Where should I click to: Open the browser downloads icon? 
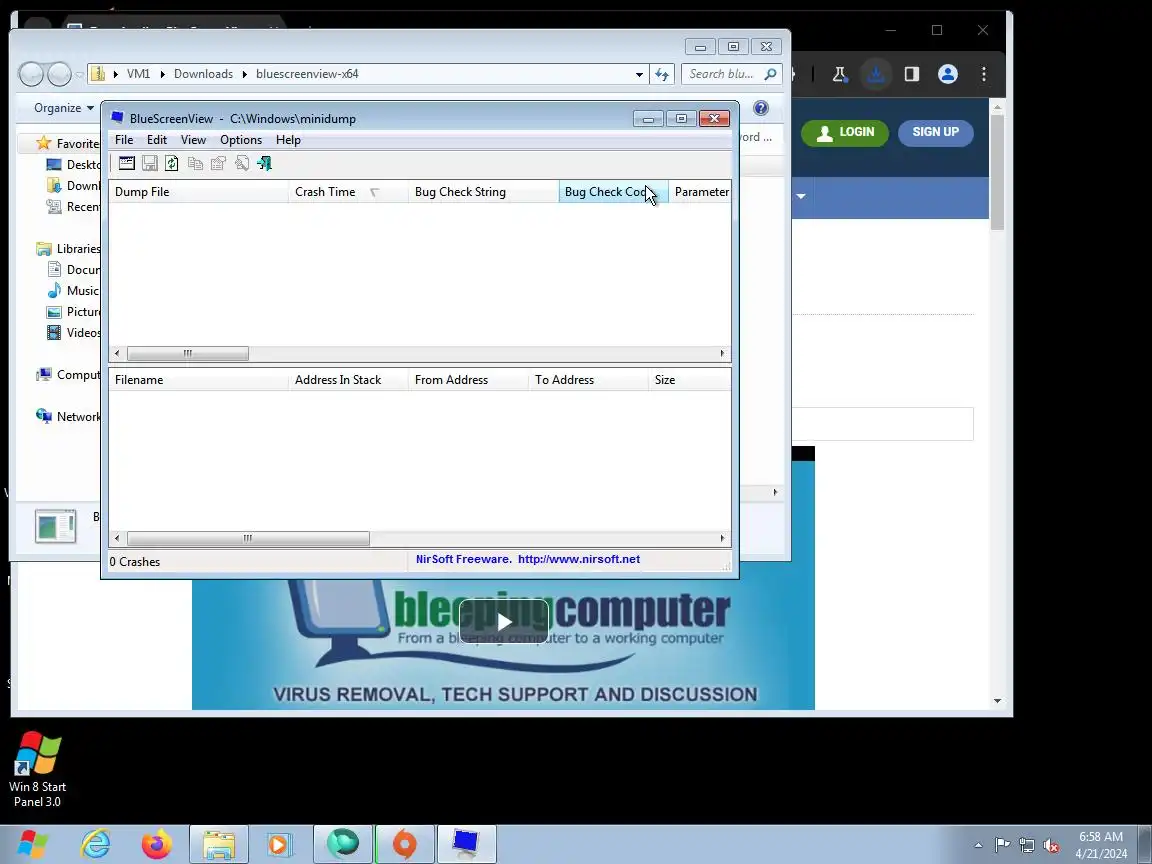876,74
